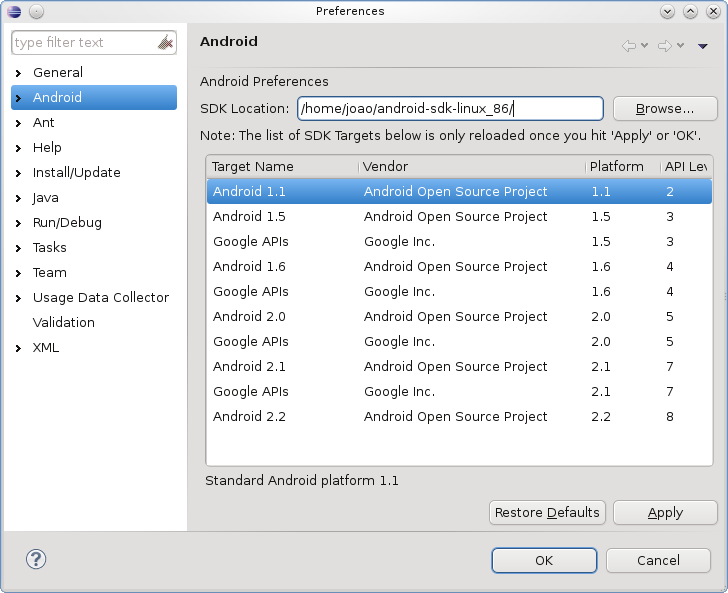Open back history dropdown arrow
The width and height of the screenshot is (728, 593).
(x=644, y=46)
